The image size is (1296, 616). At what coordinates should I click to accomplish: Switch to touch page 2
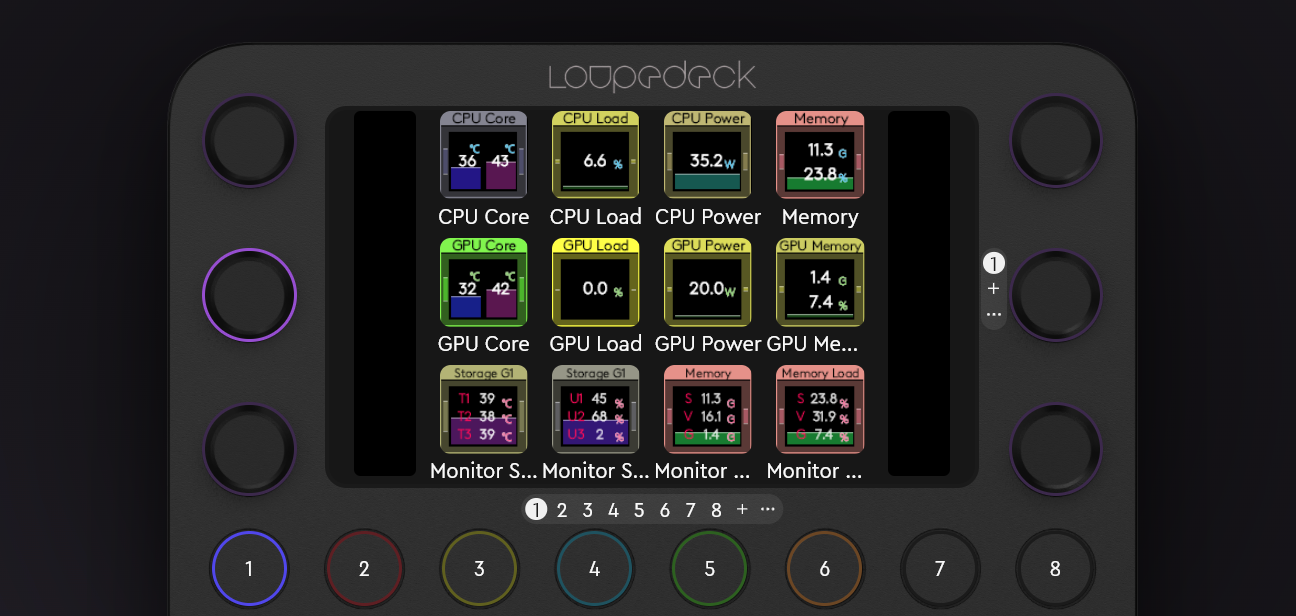click(562, 510)
